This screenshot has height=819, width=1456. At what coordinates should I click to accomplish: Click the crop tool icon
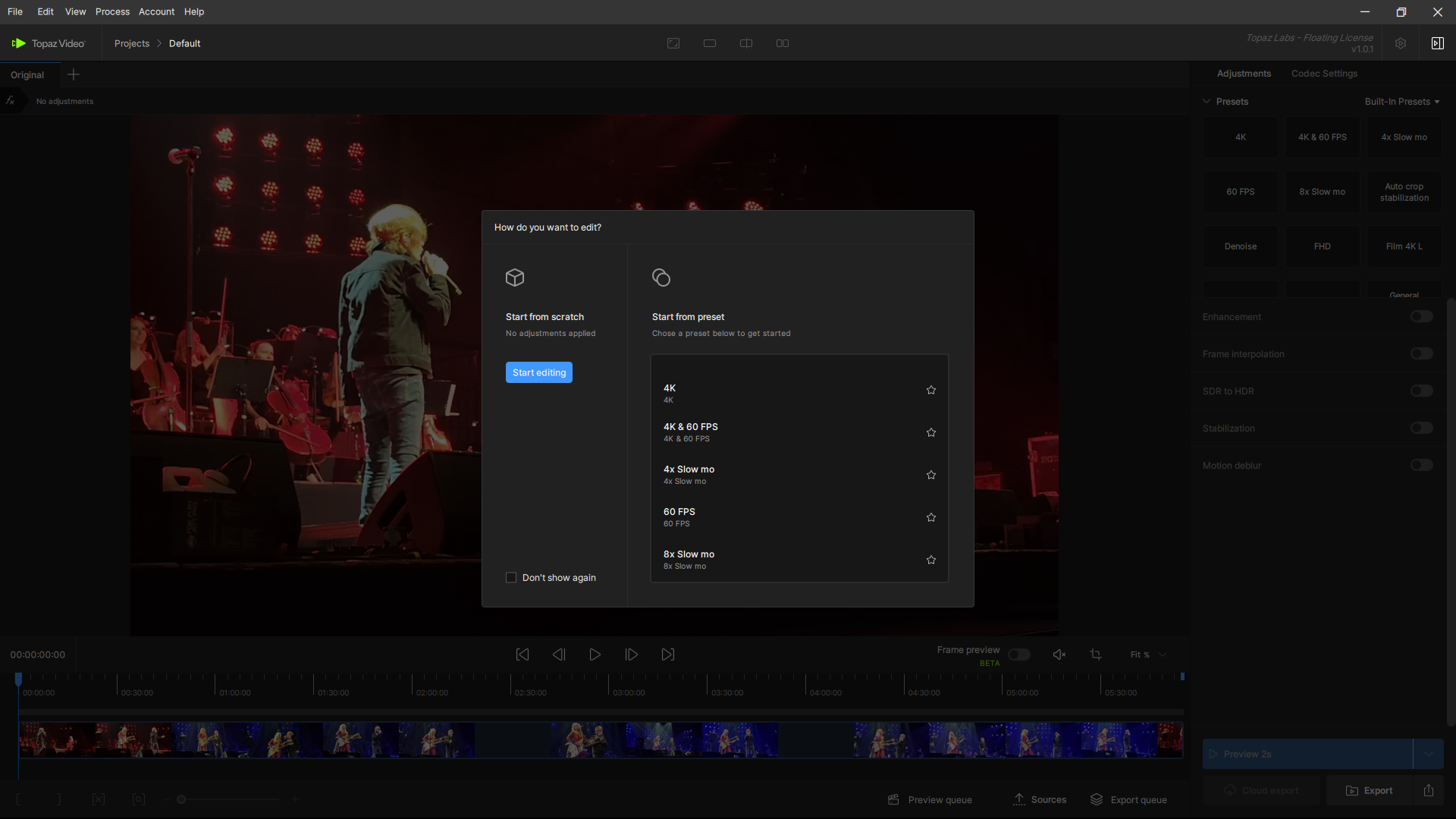point(1096,654)
